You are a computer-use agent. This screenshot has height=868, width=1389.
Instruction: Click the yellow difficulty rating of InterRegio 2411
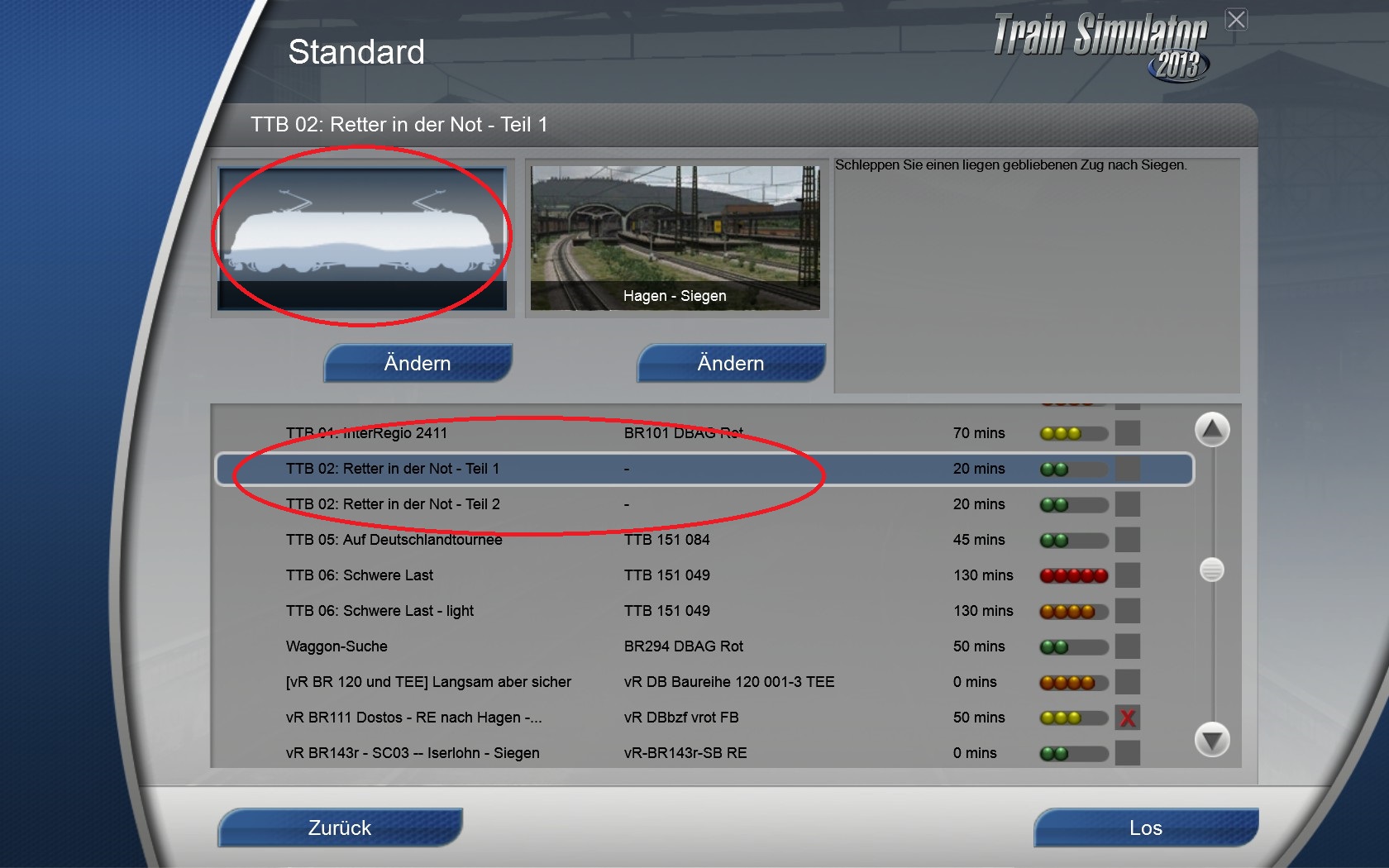(x=1074, y=433)
